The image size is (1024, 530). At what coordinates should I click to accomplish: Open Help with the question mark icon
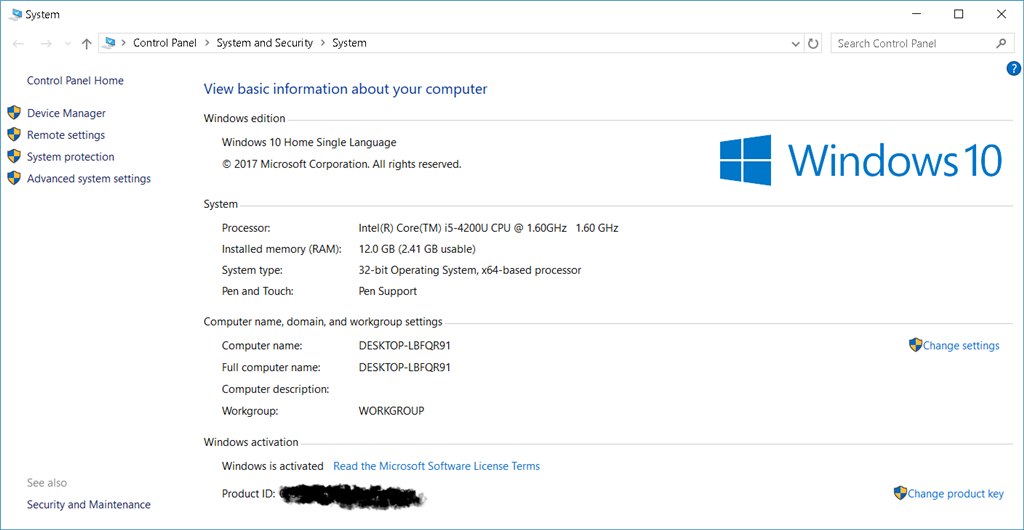(1014, 68)
